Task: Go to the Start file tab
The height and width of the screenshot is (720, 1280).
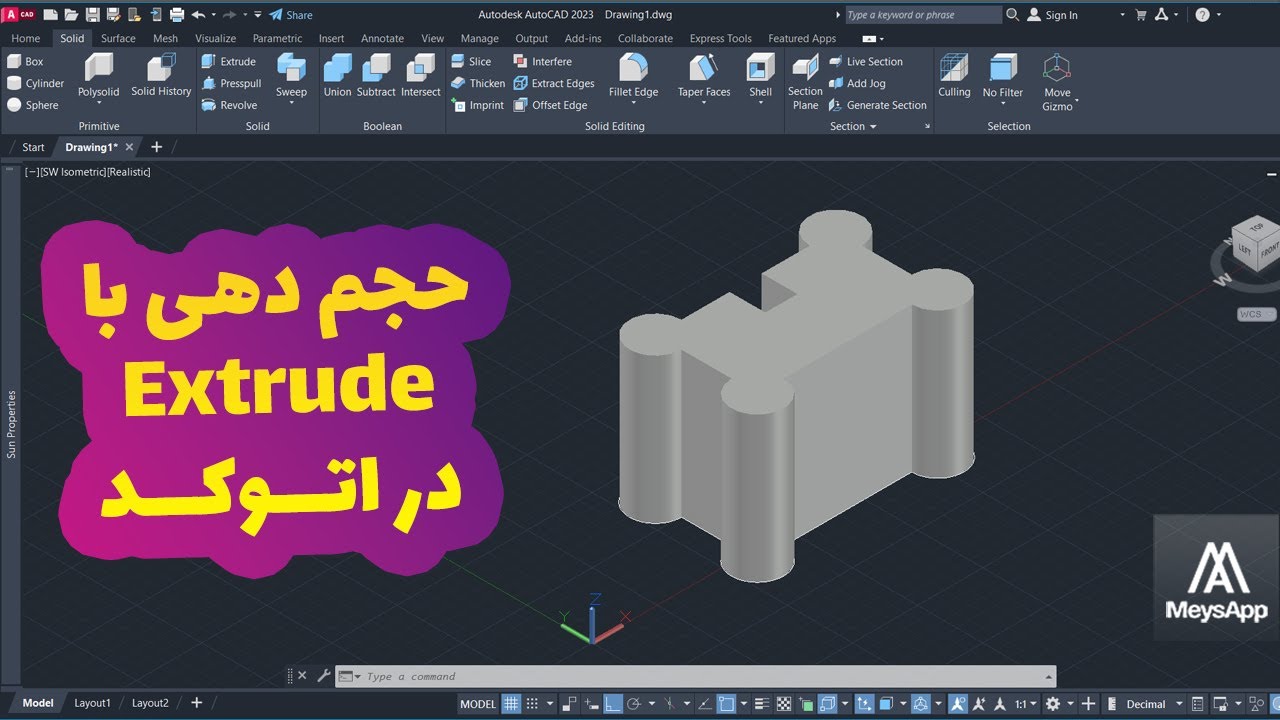Action: pyautogui.click(x=33, y=147)
